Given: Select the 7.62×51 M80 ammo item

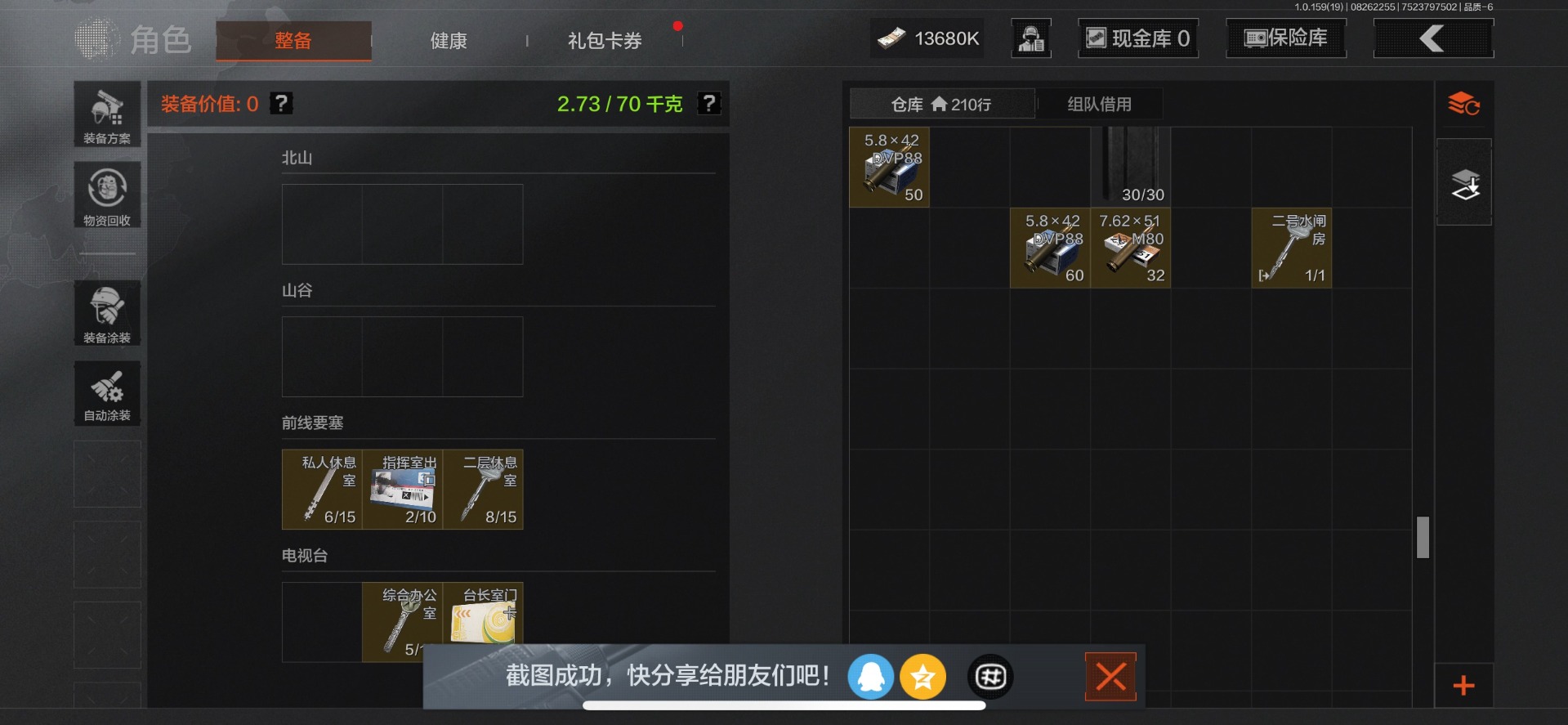Looking at the screenshot, I should 1131,248.
